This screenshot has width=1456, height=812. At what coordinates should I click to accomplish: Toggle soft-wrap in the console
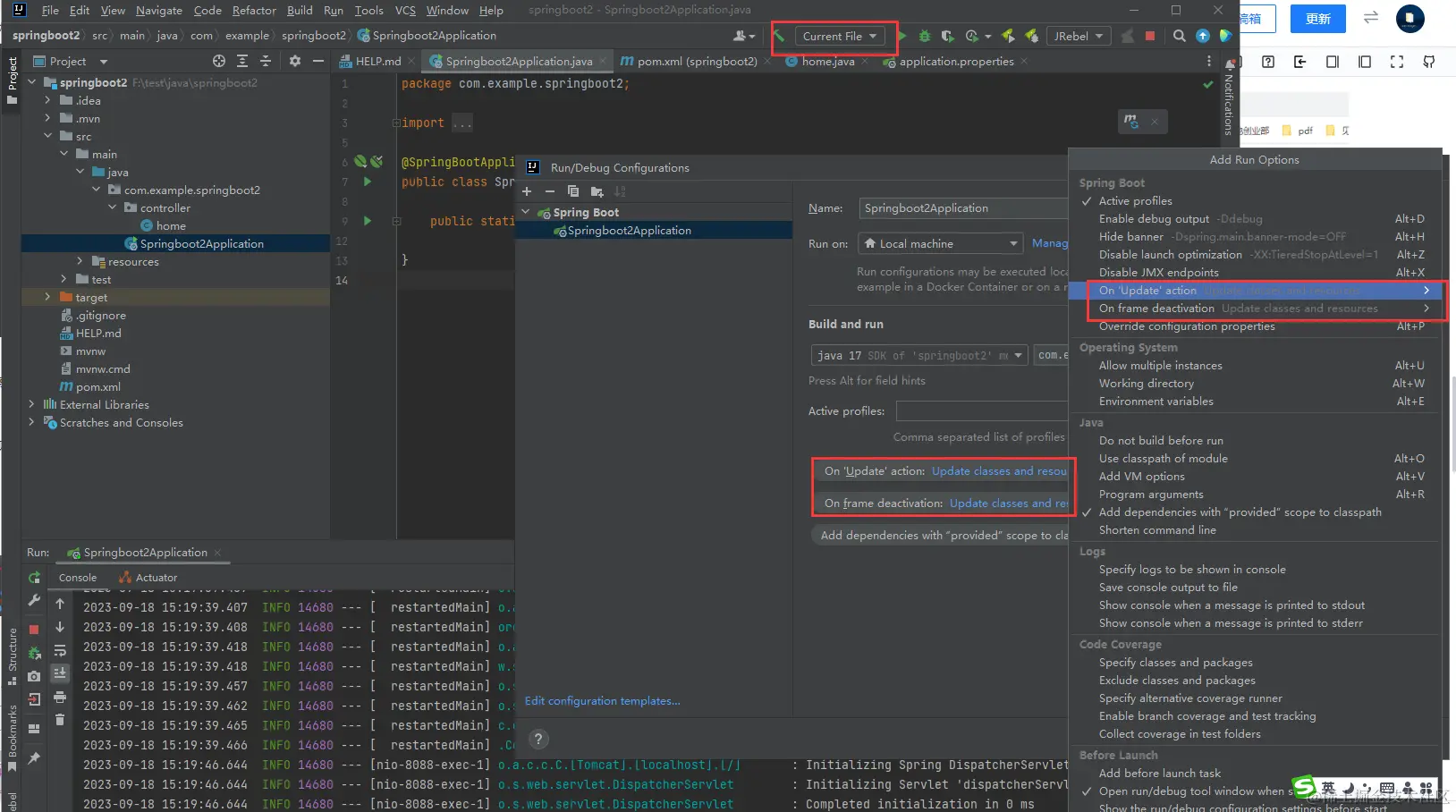click(60, 651)
